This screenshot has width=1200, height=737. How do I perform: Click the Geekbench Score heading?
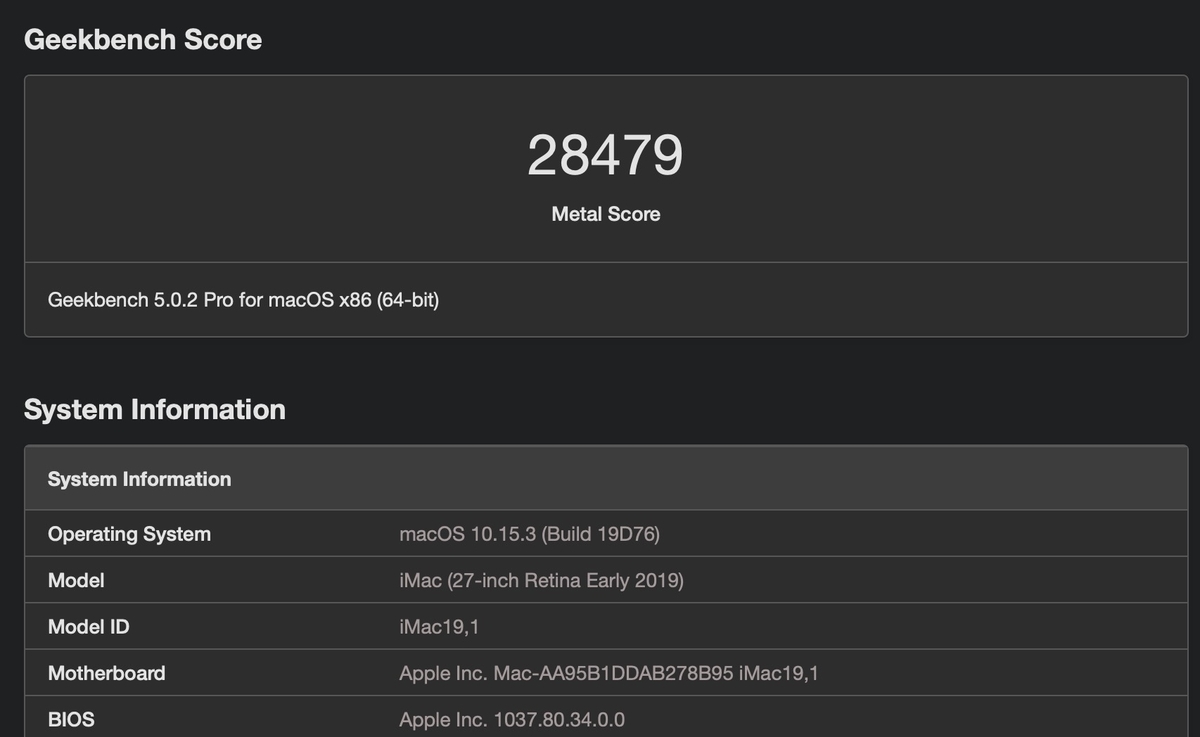pos(143,40)
